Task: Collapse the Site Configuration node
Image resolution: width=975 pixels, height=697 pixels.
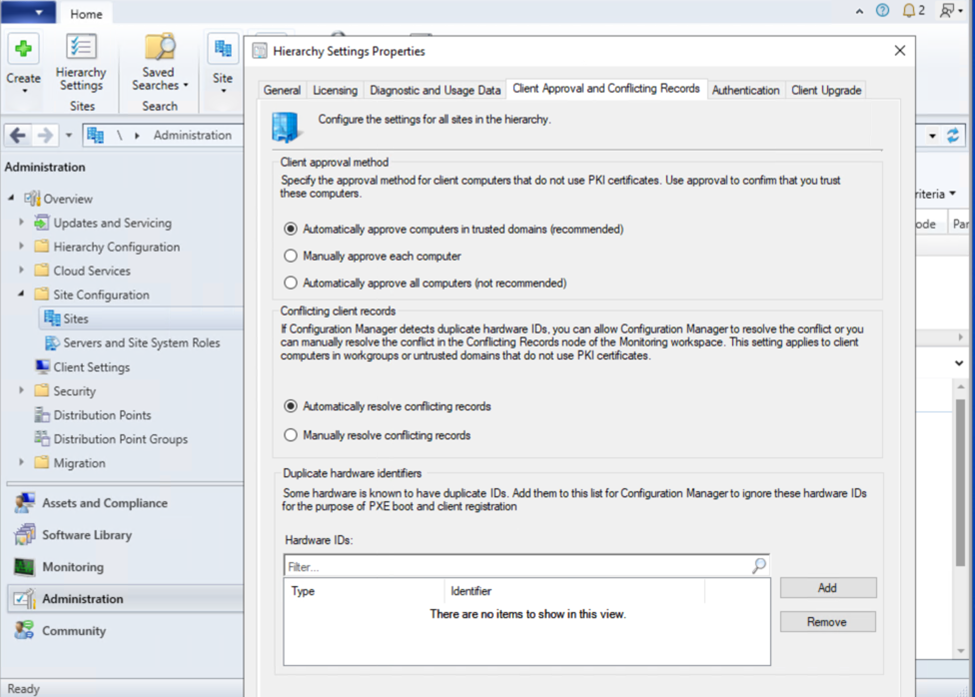Action: pos(21,293)
